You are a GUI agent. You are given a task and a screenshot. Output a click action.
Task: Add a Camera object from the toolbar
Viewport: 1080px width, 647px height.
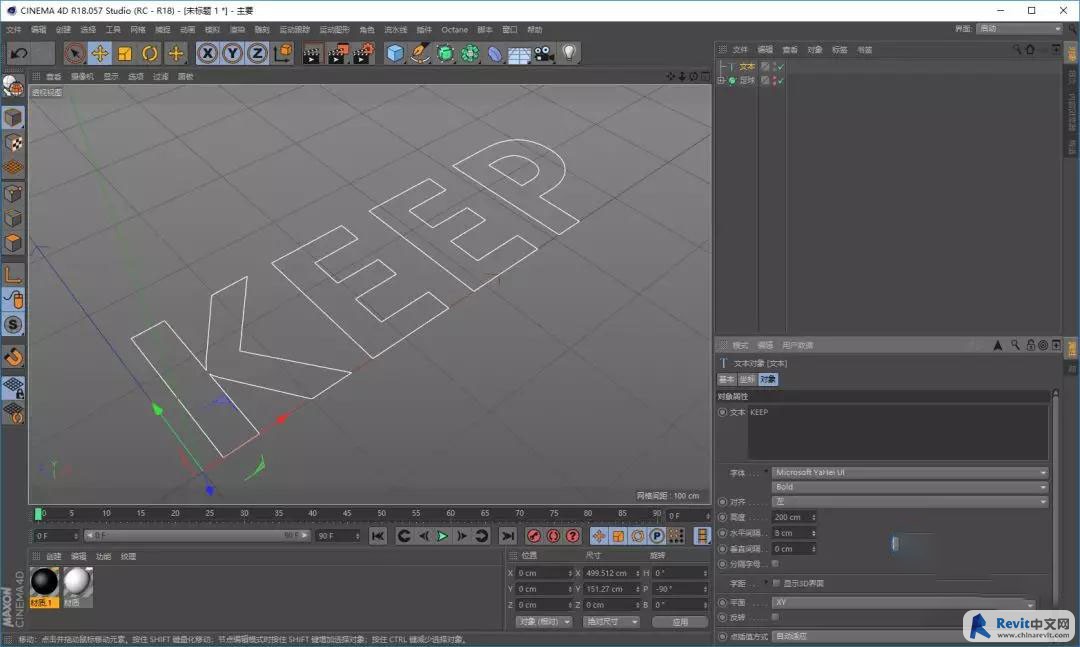pos(544,53)
